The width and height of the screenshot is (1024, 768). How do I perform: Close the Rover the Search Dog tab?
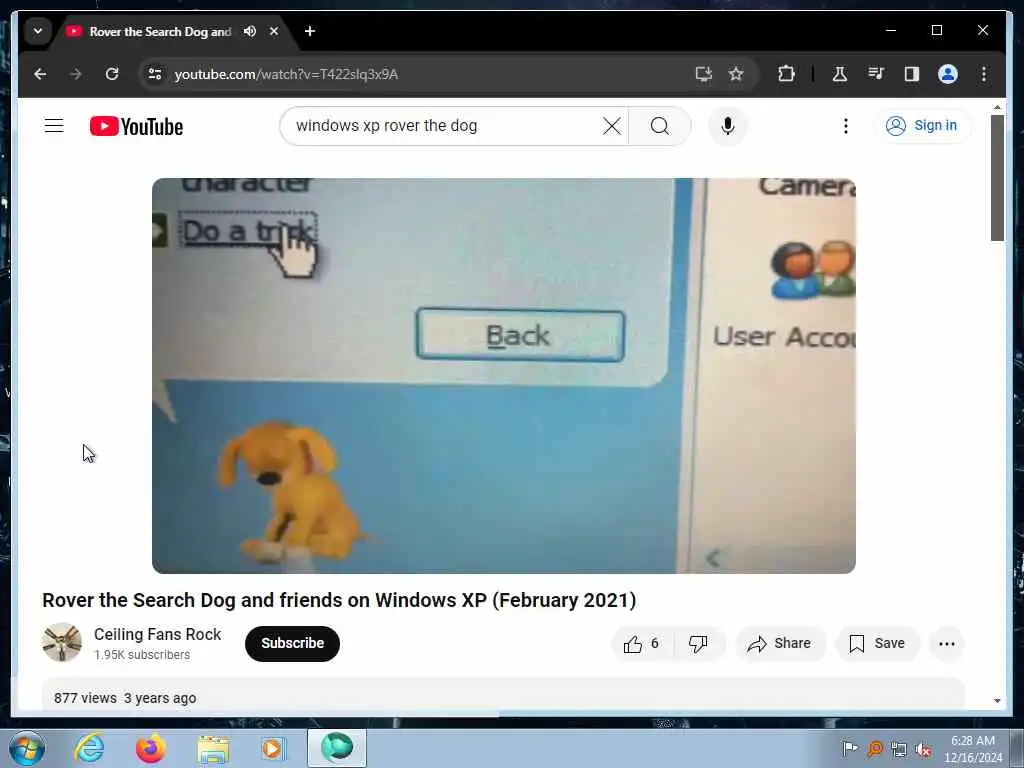point(274,31)
